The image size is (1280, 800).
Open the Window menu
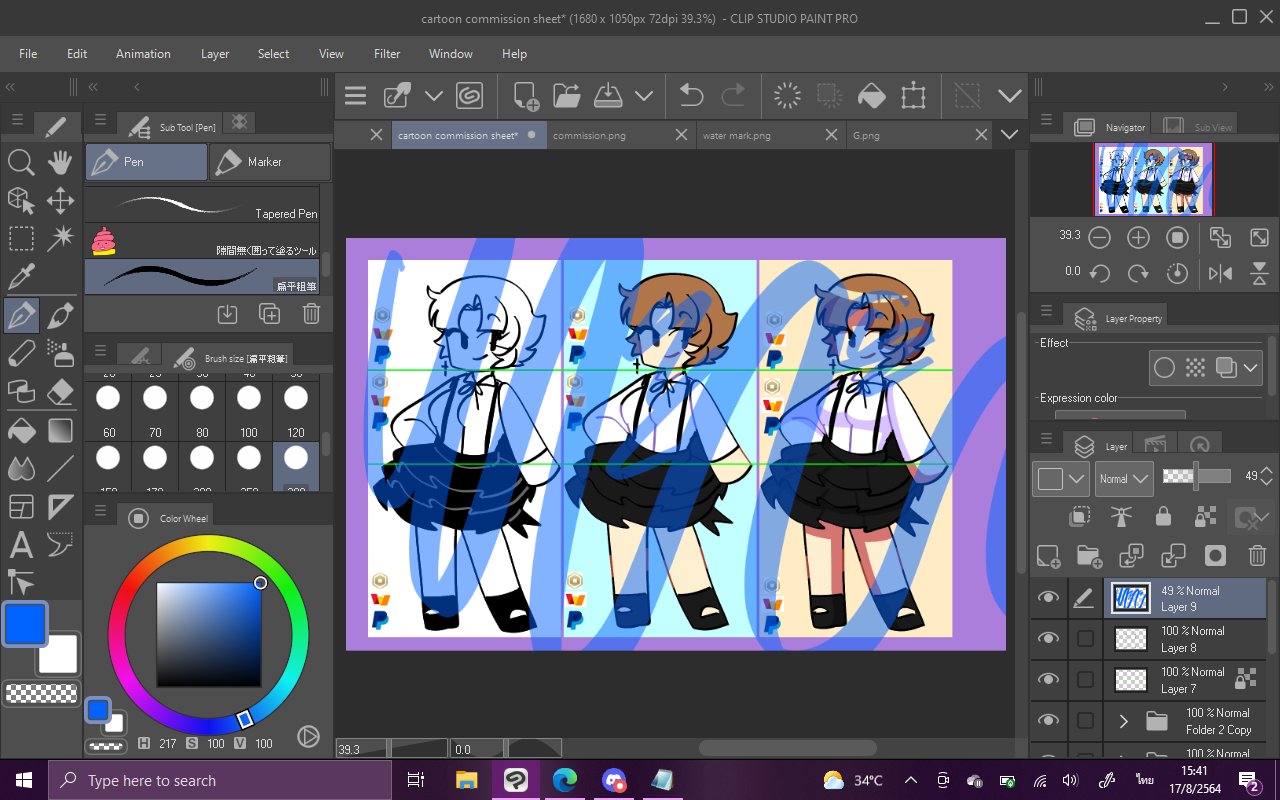pos(451,54)
